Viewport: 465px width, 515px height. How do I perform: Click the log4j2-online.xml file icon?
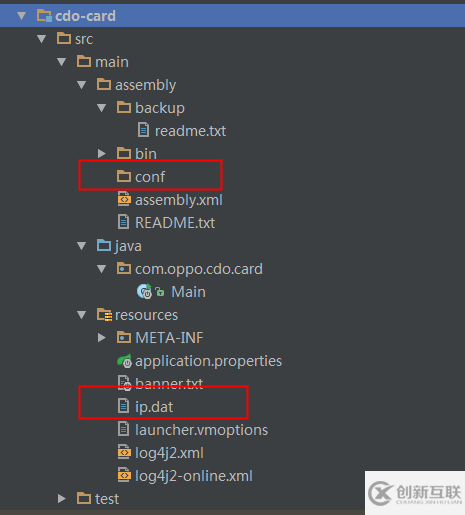coord(124,476)
